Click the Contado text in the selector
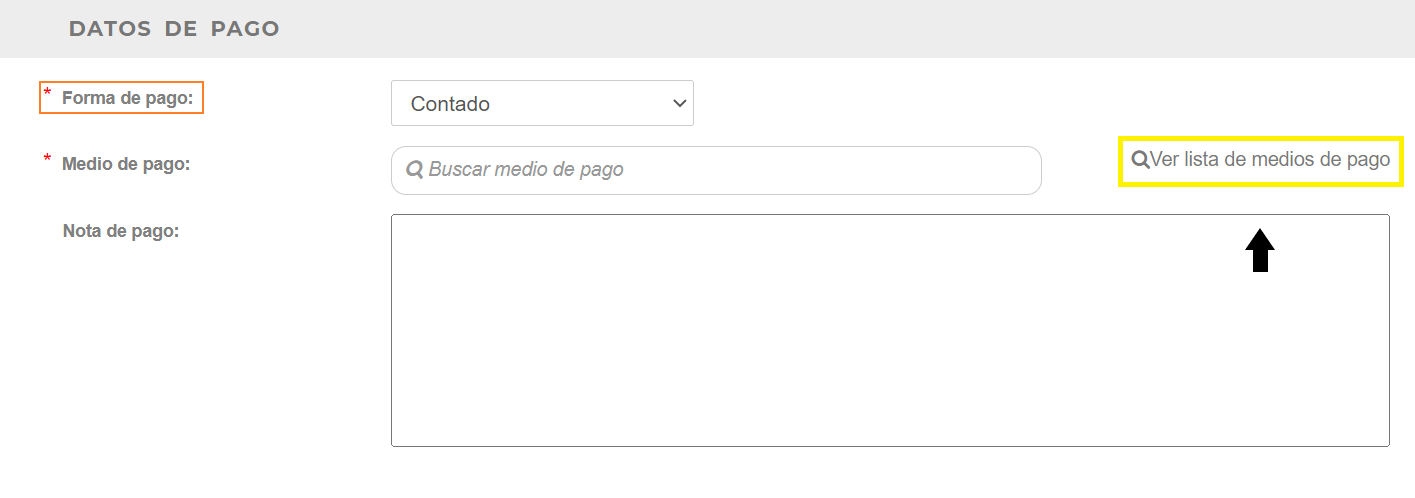This screenshot has width=1415, height=498. point(450,104)
